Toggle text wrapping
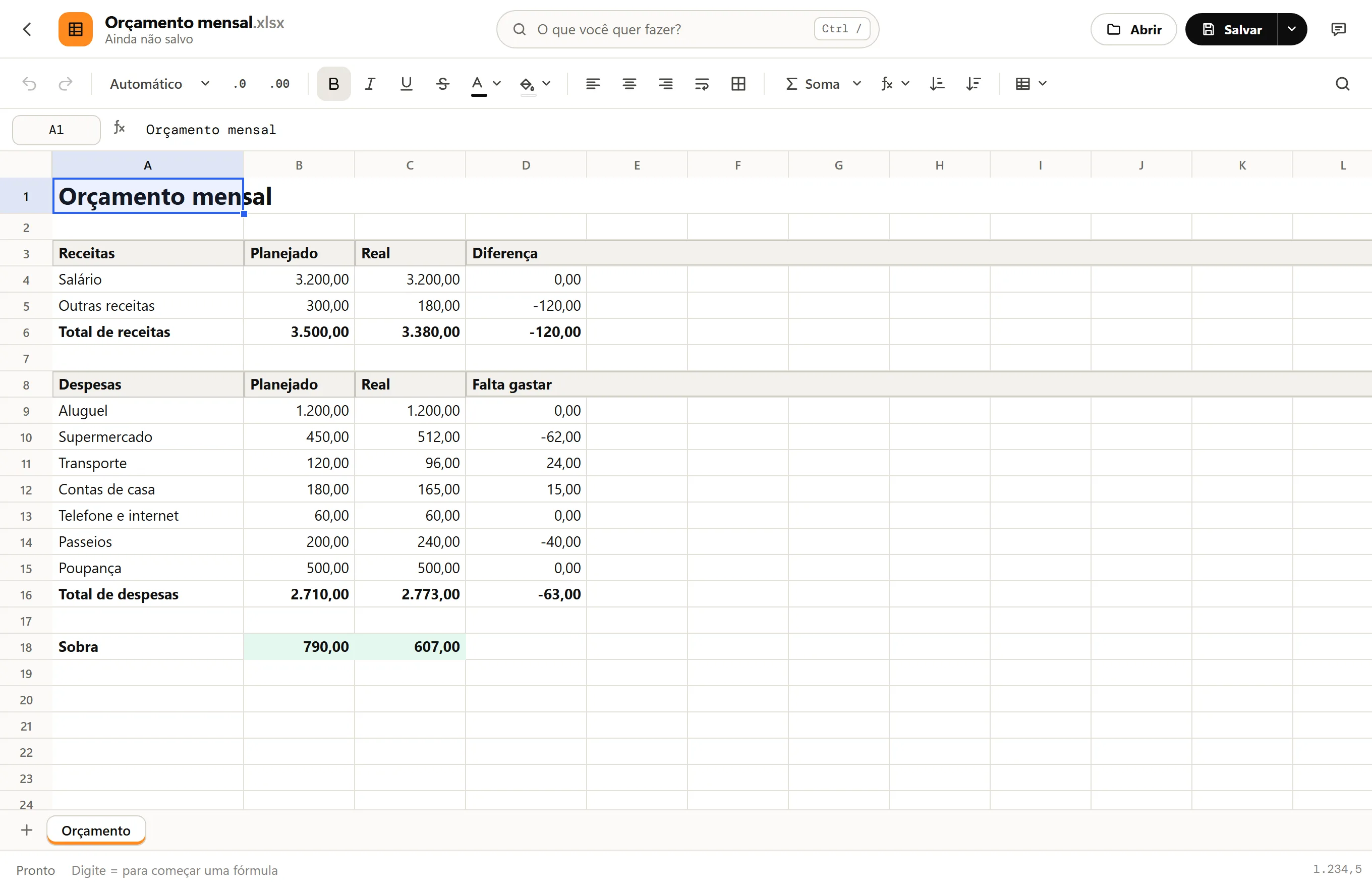 pyautogui.click(x=702, y=84)
